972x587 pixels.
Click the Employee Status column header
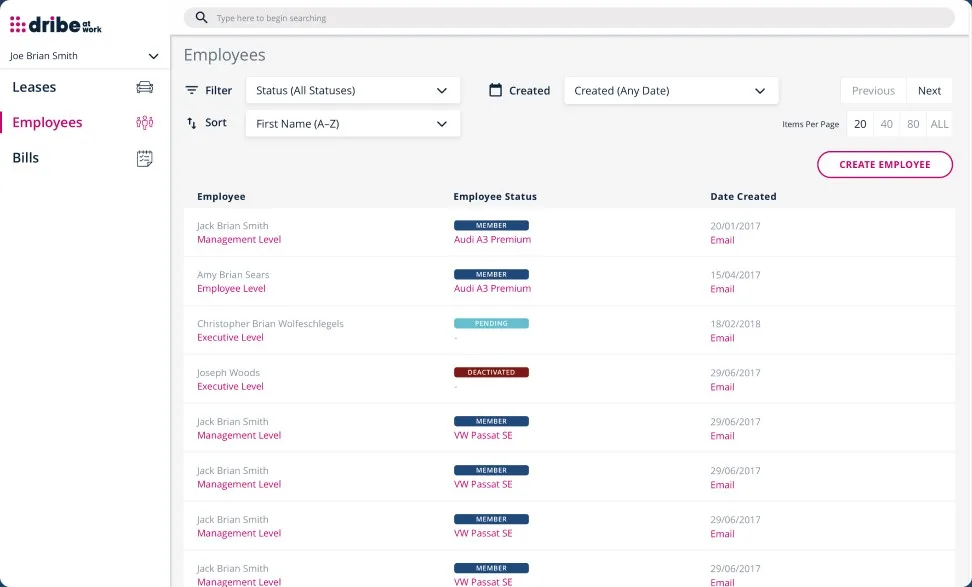pos(495,196)
